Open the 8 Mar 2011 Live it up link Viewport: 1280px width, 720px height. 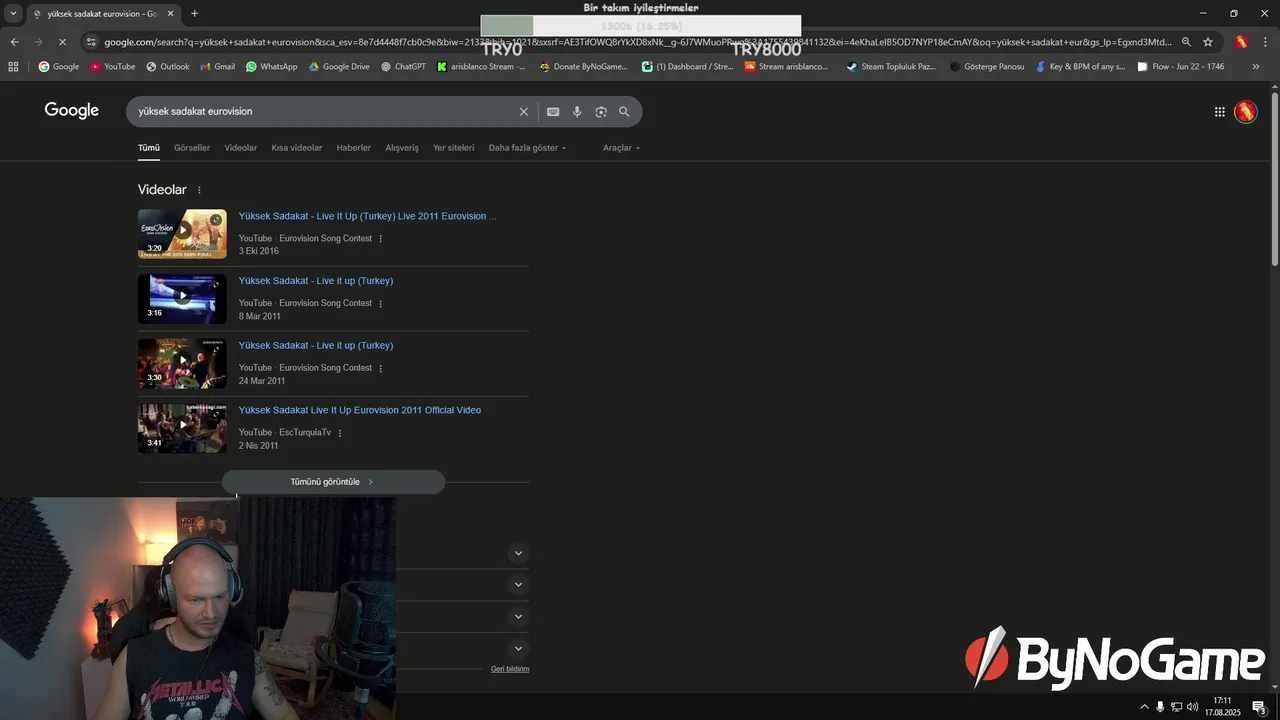(x=316, y=281)
